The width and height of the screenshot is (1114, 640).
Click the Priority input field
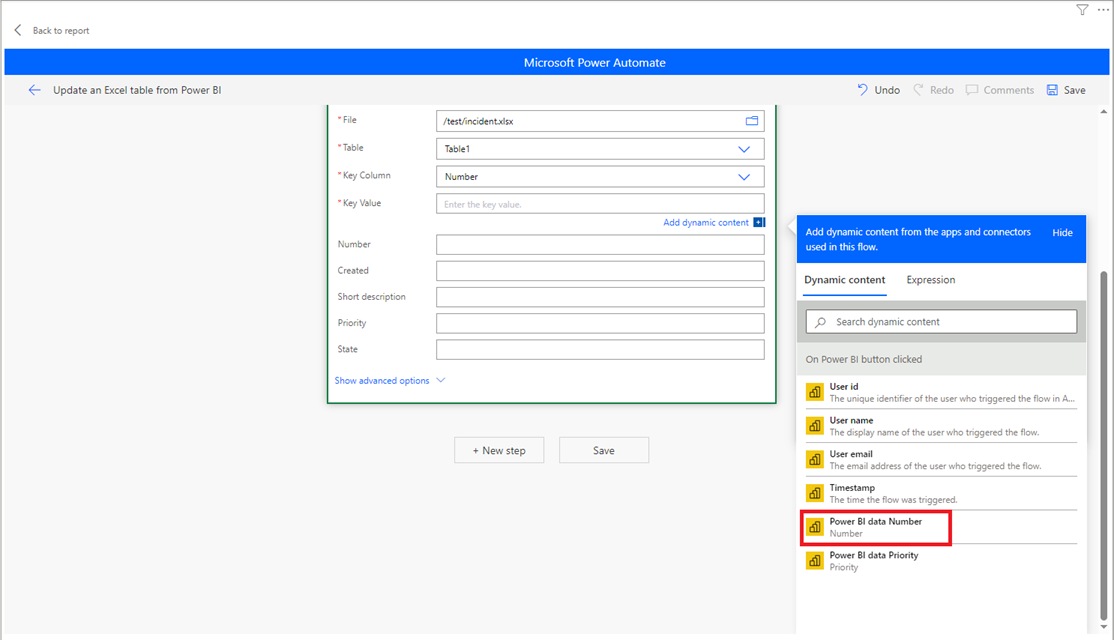coord(600,323)
